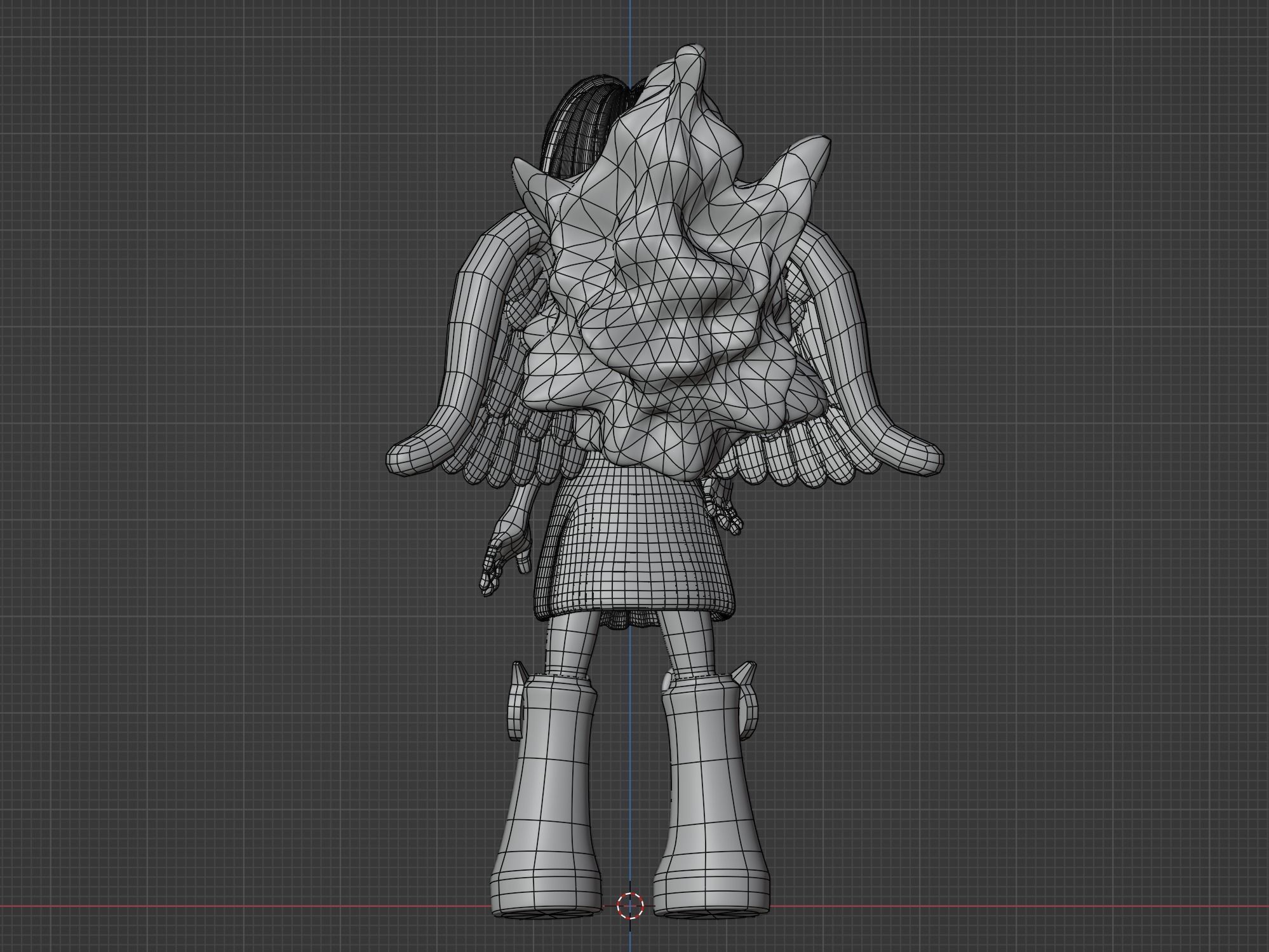Click the red X axis line

tap(254, 906)
